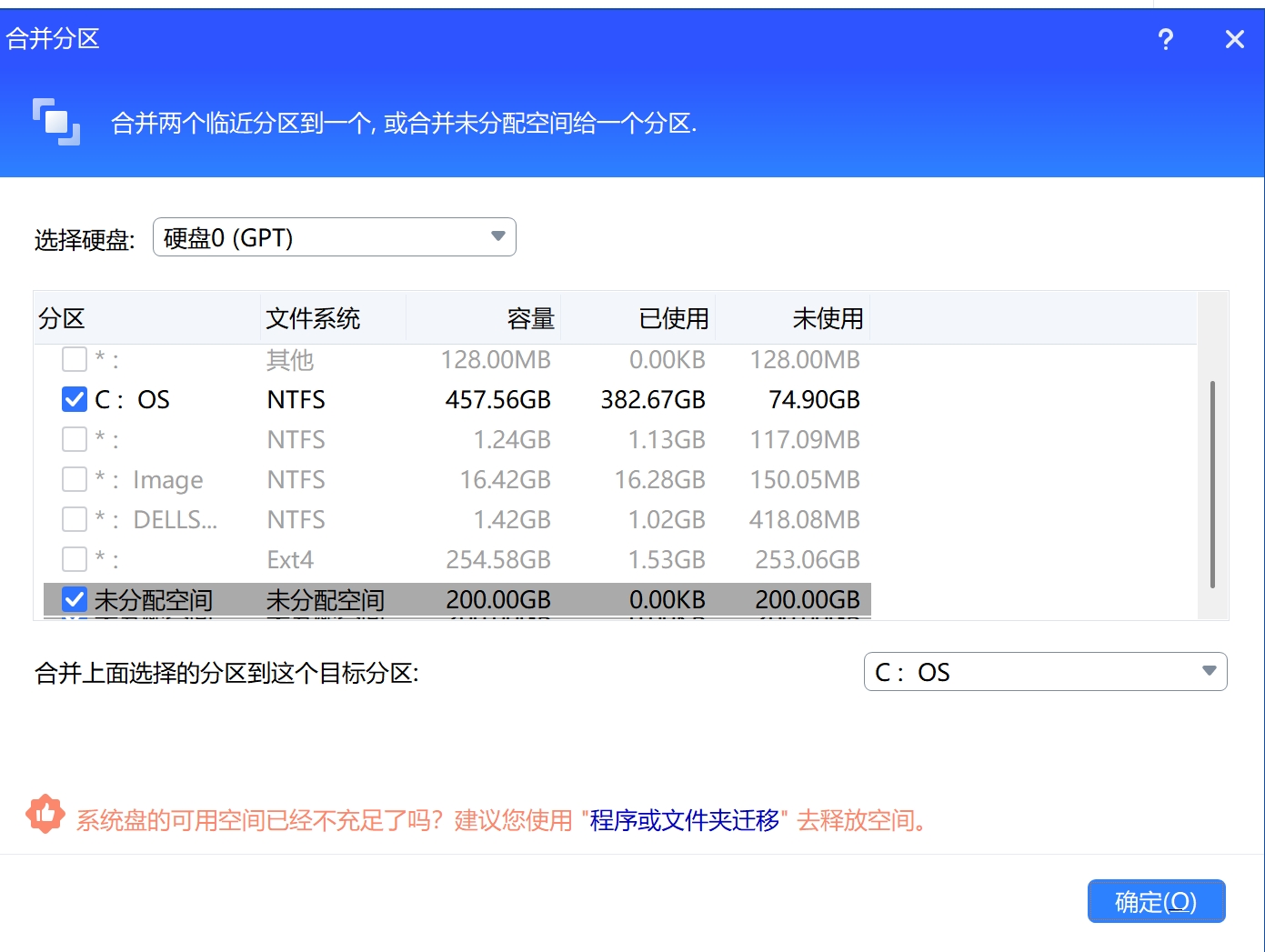Click the merge partitions icon in header

pos(56,122)
